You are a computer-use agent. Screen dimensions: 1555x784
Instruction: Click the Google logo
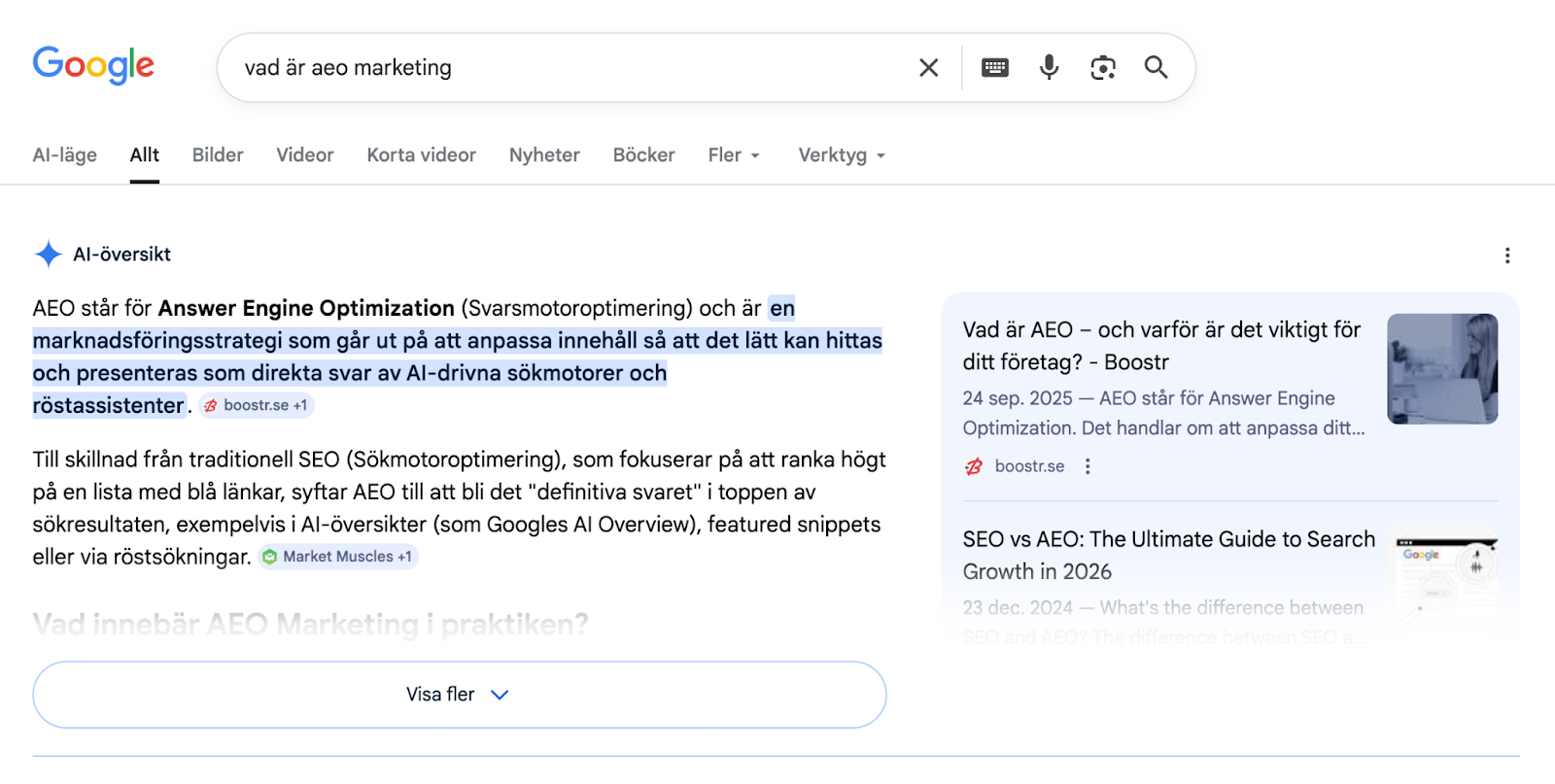pos(93,65)
